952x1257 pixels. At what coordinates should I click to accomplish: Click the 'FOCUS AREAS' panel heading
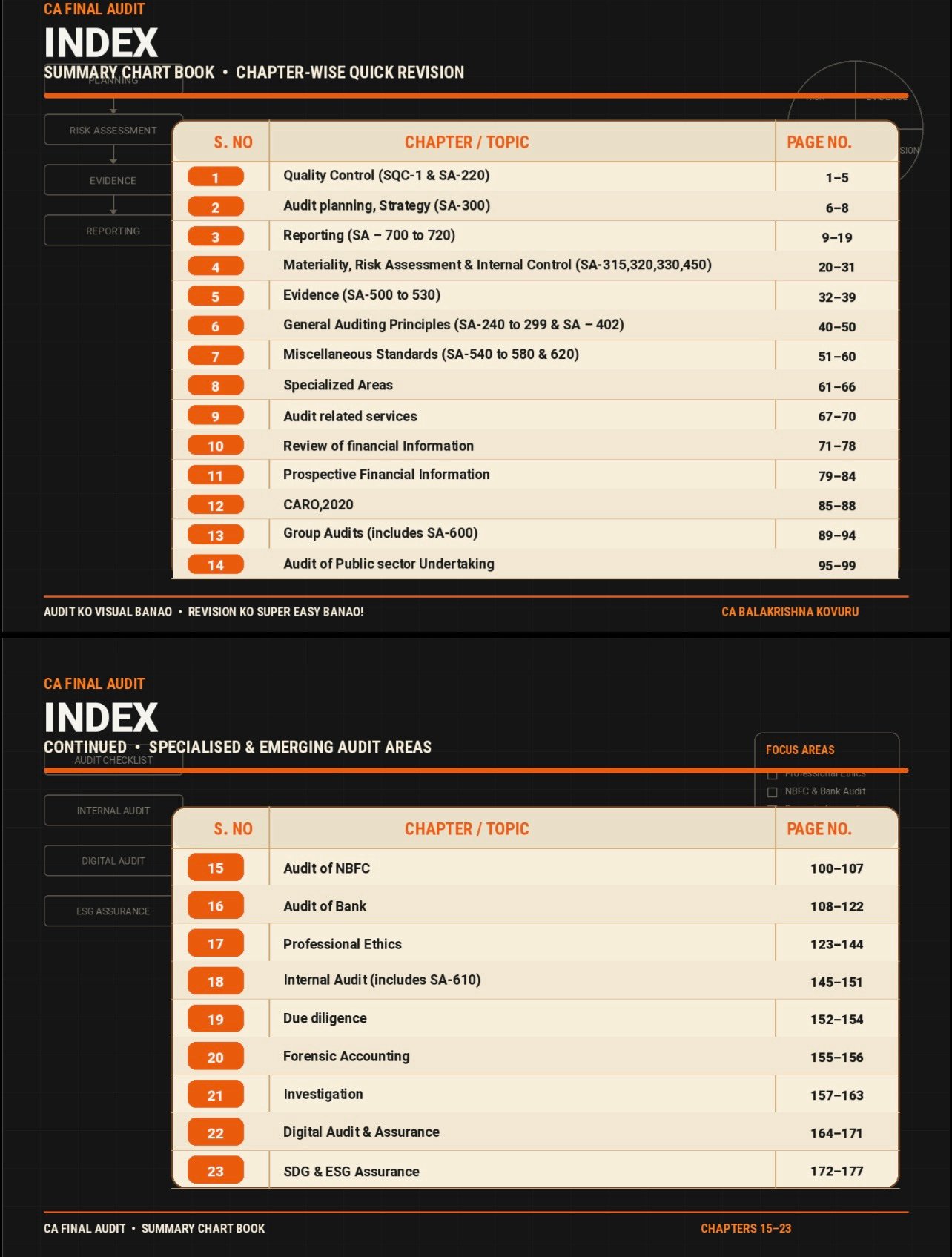click(x=800, y=750)
